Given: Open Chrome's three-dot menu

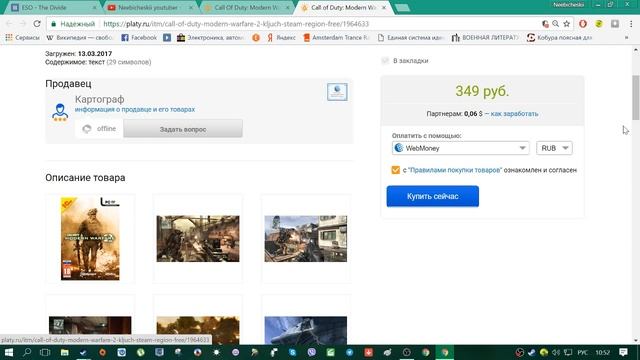Looking at the screenshot, I should coord(631,24).
